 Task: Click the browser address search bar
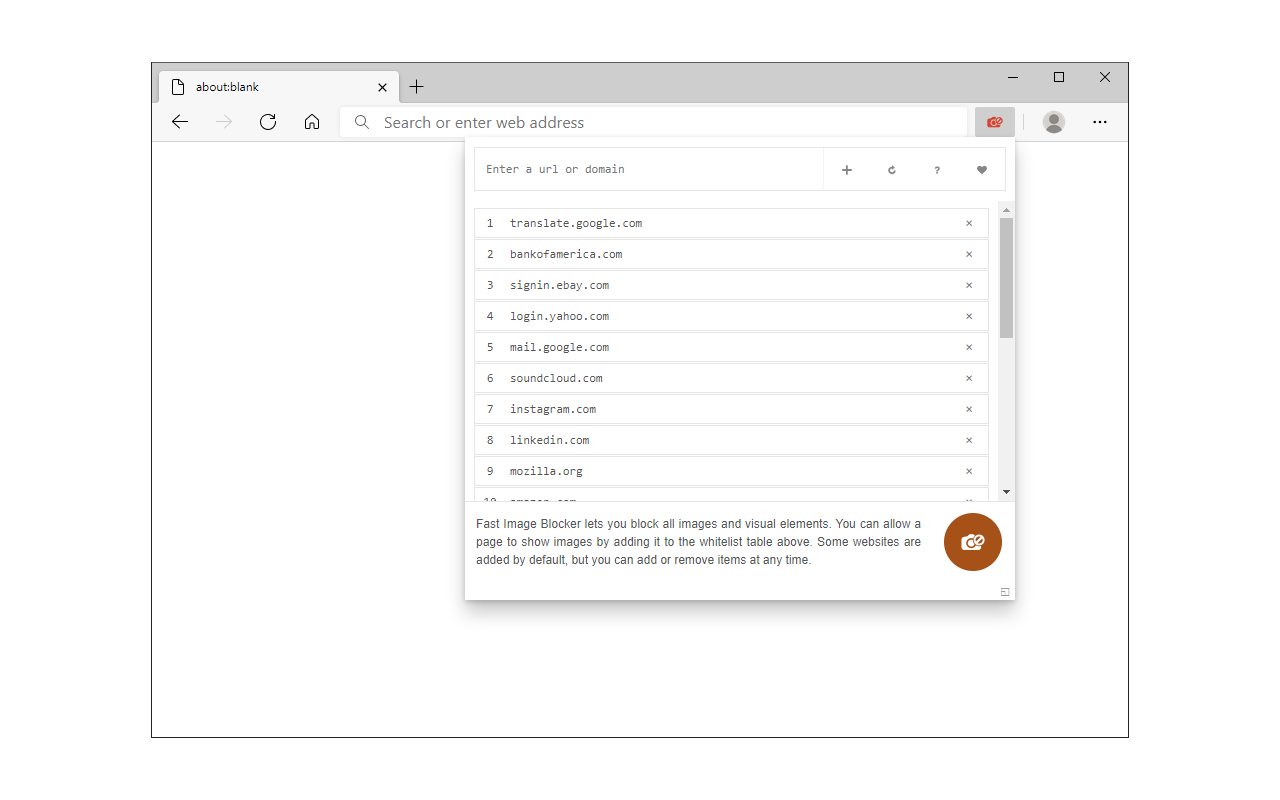[x=654, y=122]
